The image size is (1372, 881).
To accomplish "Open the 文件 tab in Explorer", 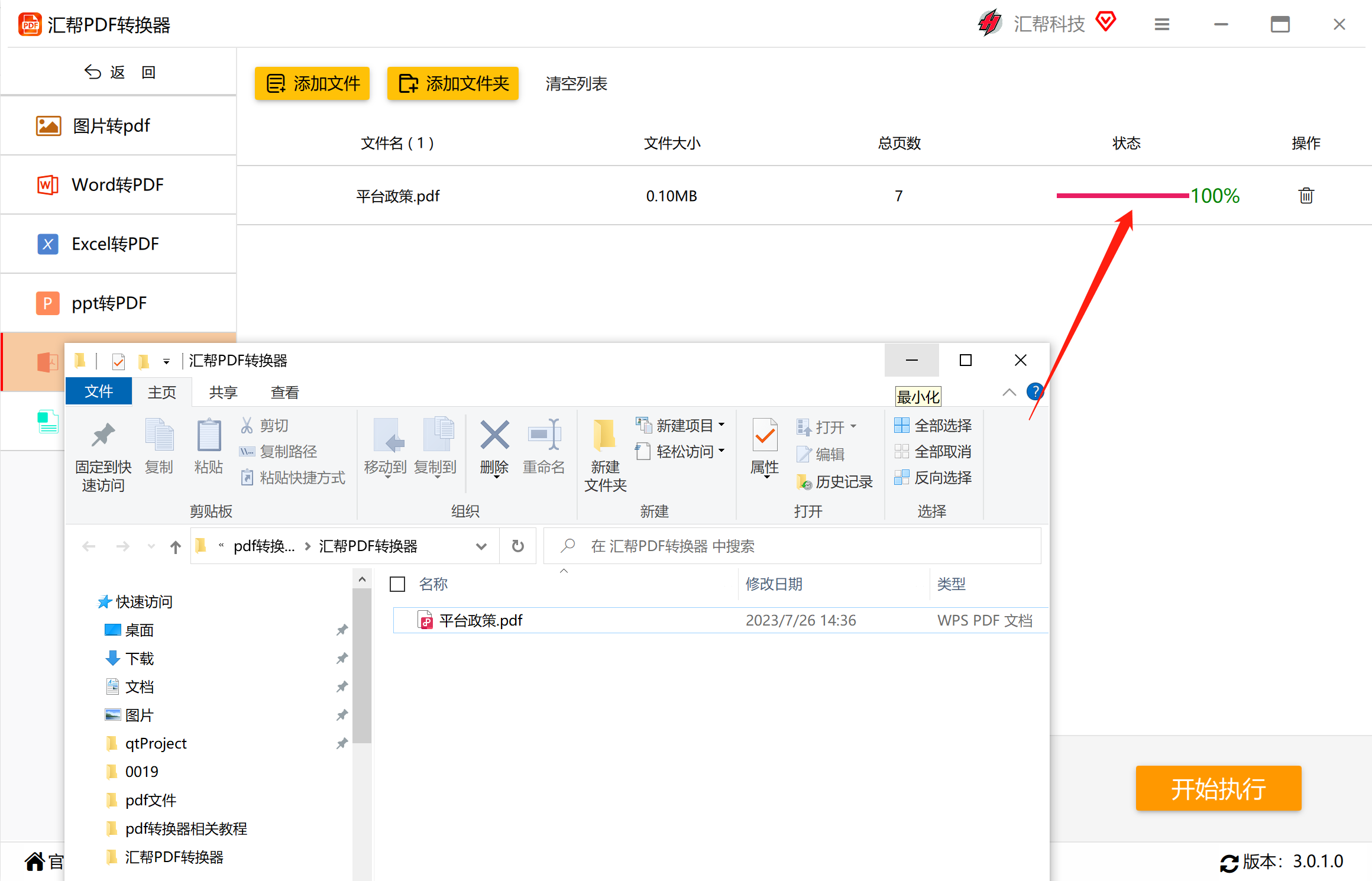I will tap(99, 391).
